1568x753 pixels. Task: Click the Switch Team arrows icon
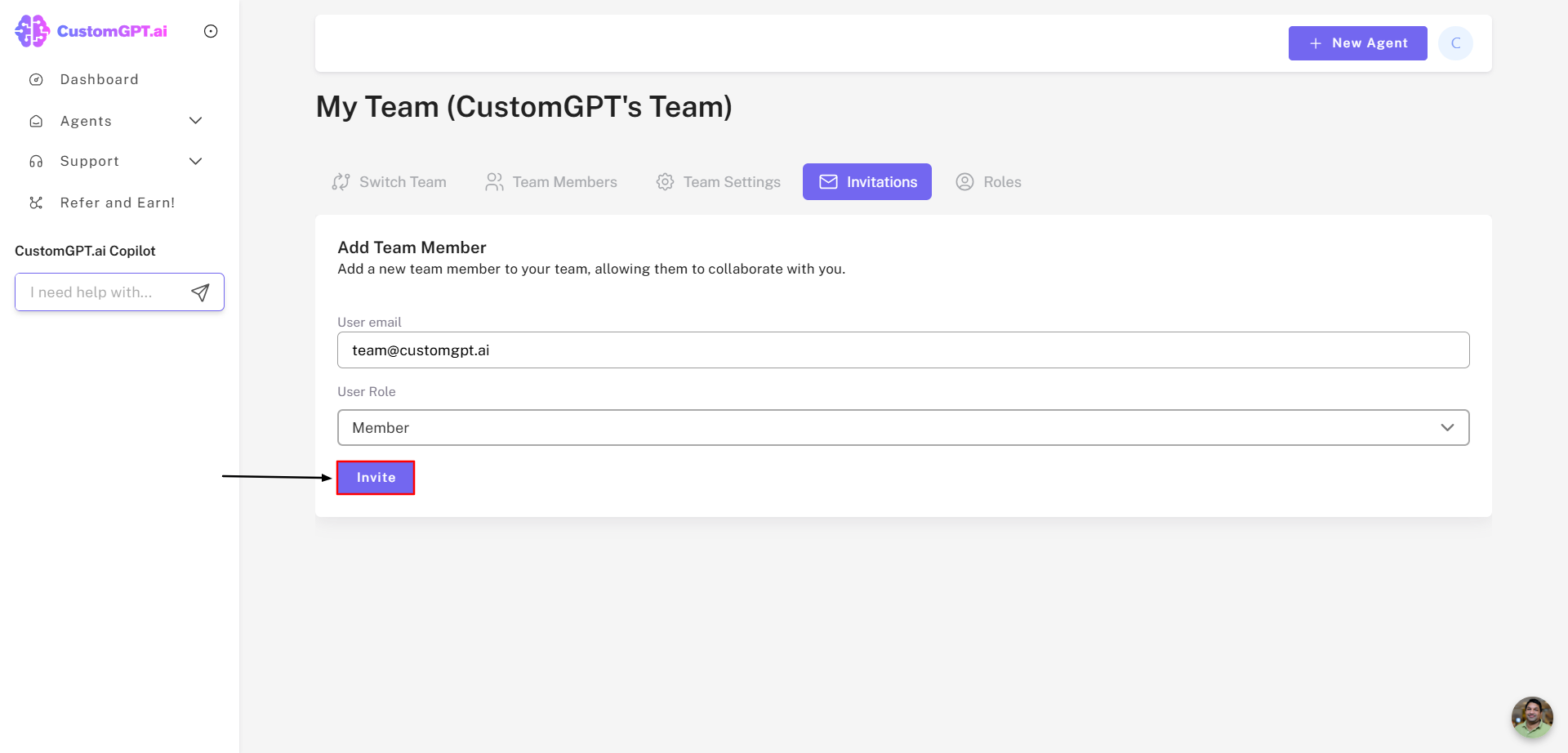point(341,182)
